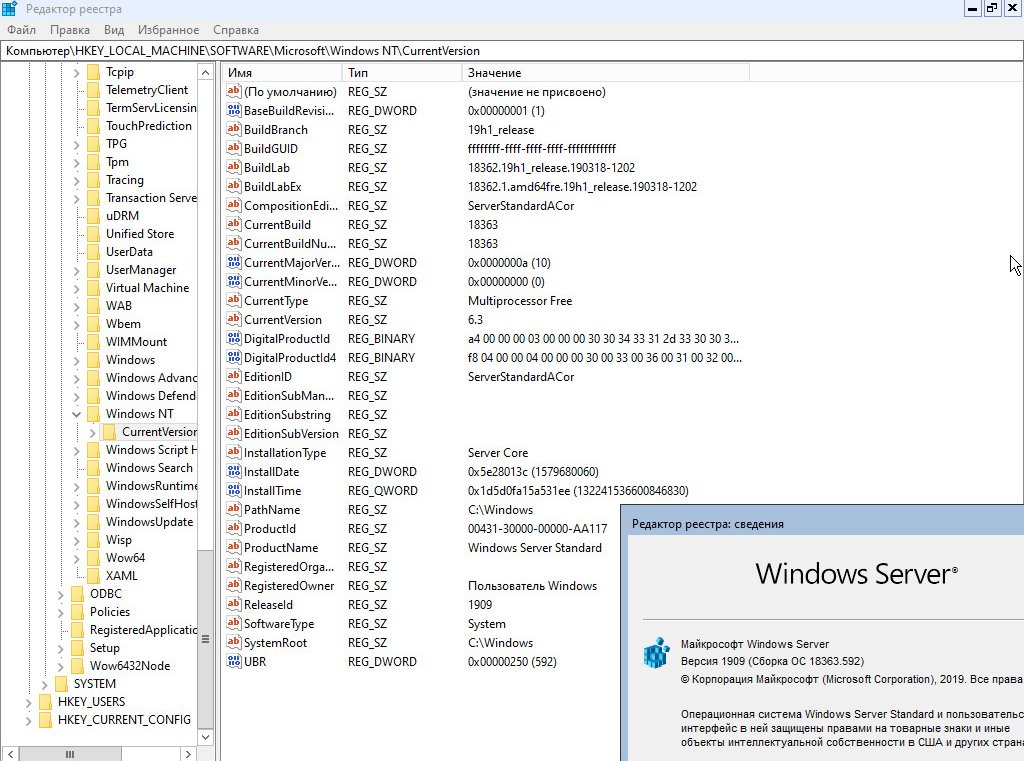1024x761 pixels.
Task: Select the ReleaseId string icon
Action: coord(234,604)
